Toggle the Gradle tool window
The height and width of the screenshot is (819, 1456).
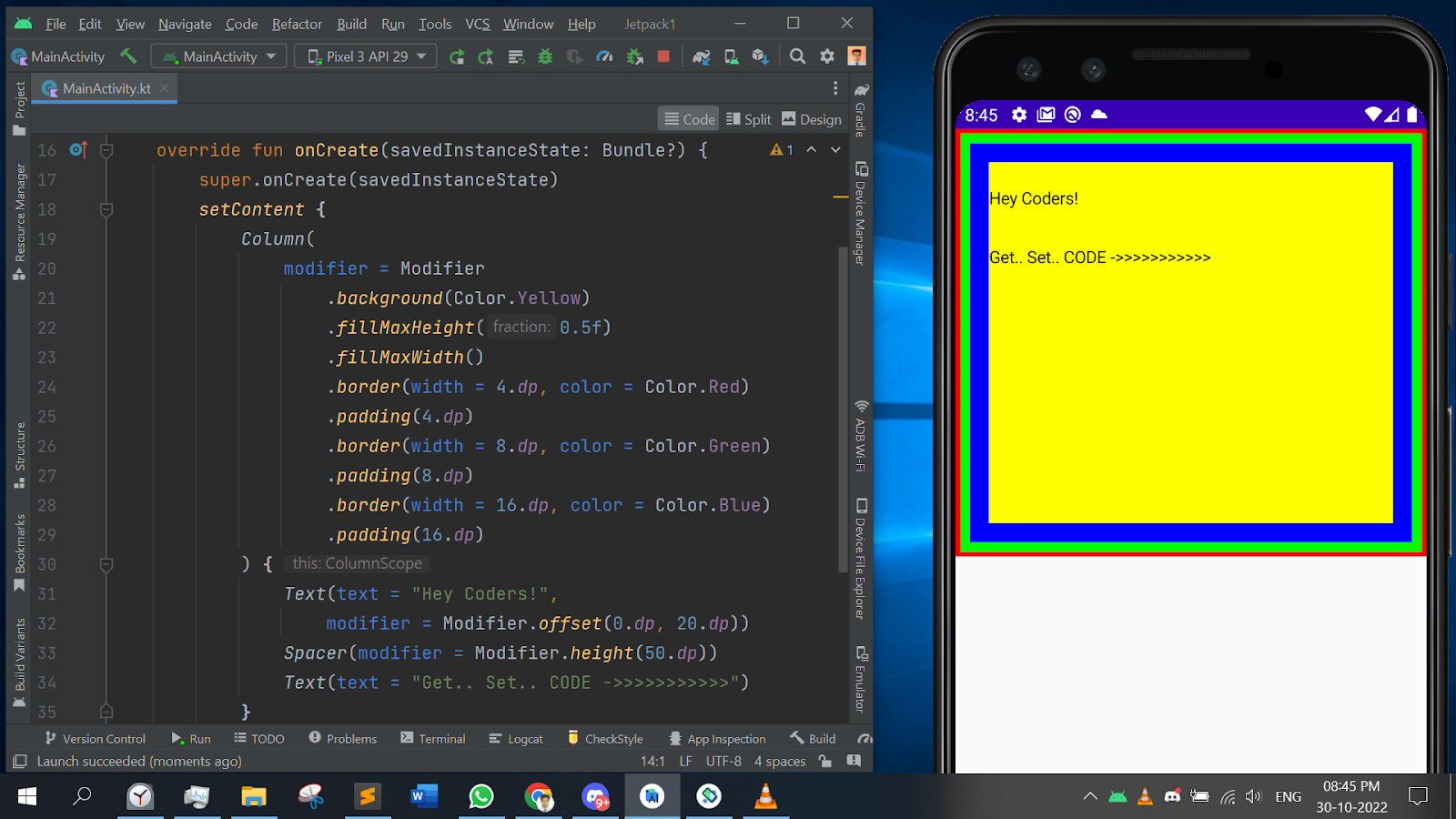point(861,109)
